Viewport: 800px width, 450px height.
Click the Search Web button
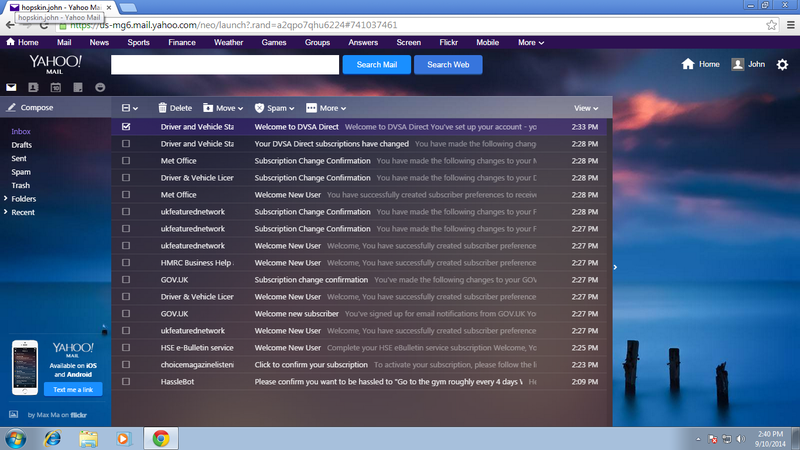(448, 65)
